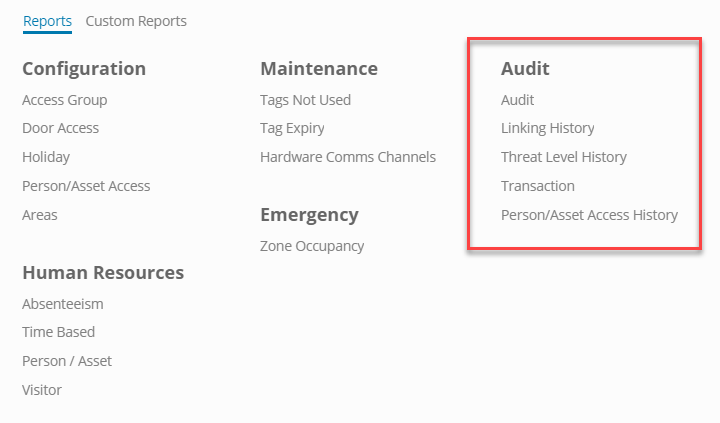Select the Reports tab
The width and height of the screenshot is (720, 423).
(47, 20)
